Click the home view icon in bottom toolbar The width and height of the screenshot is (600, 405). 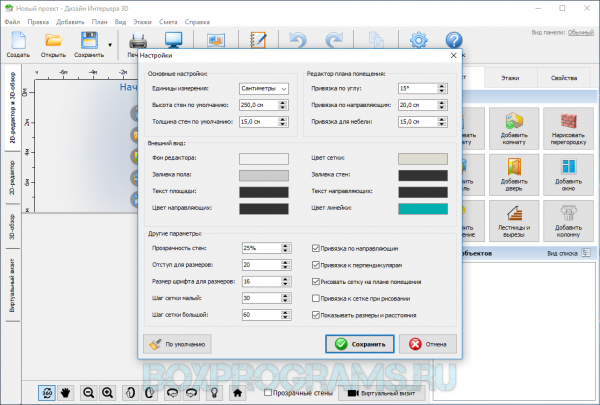(237, 393)
